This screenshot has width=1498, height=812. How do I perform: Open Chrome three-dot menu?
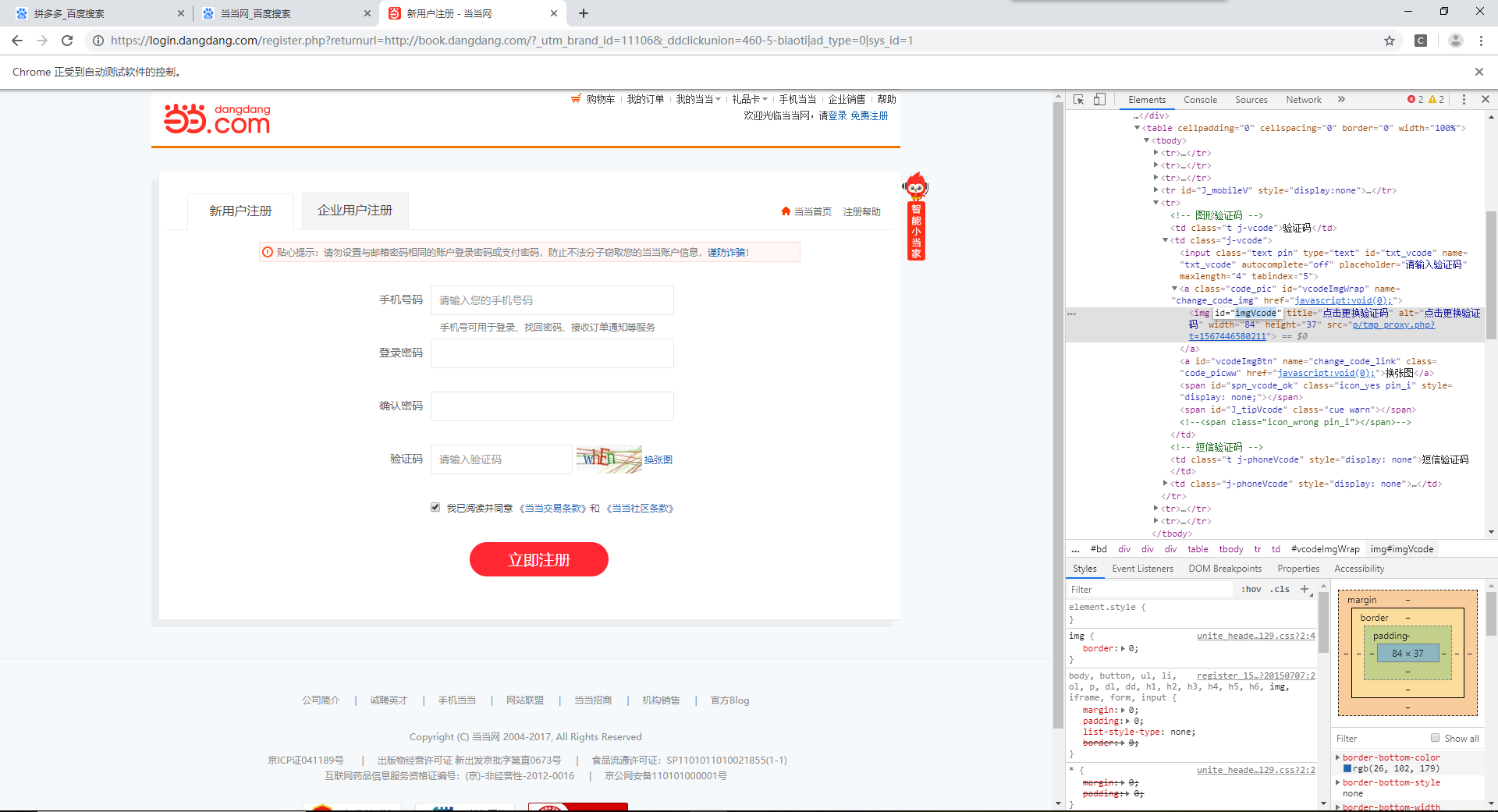pos(1481,41)
